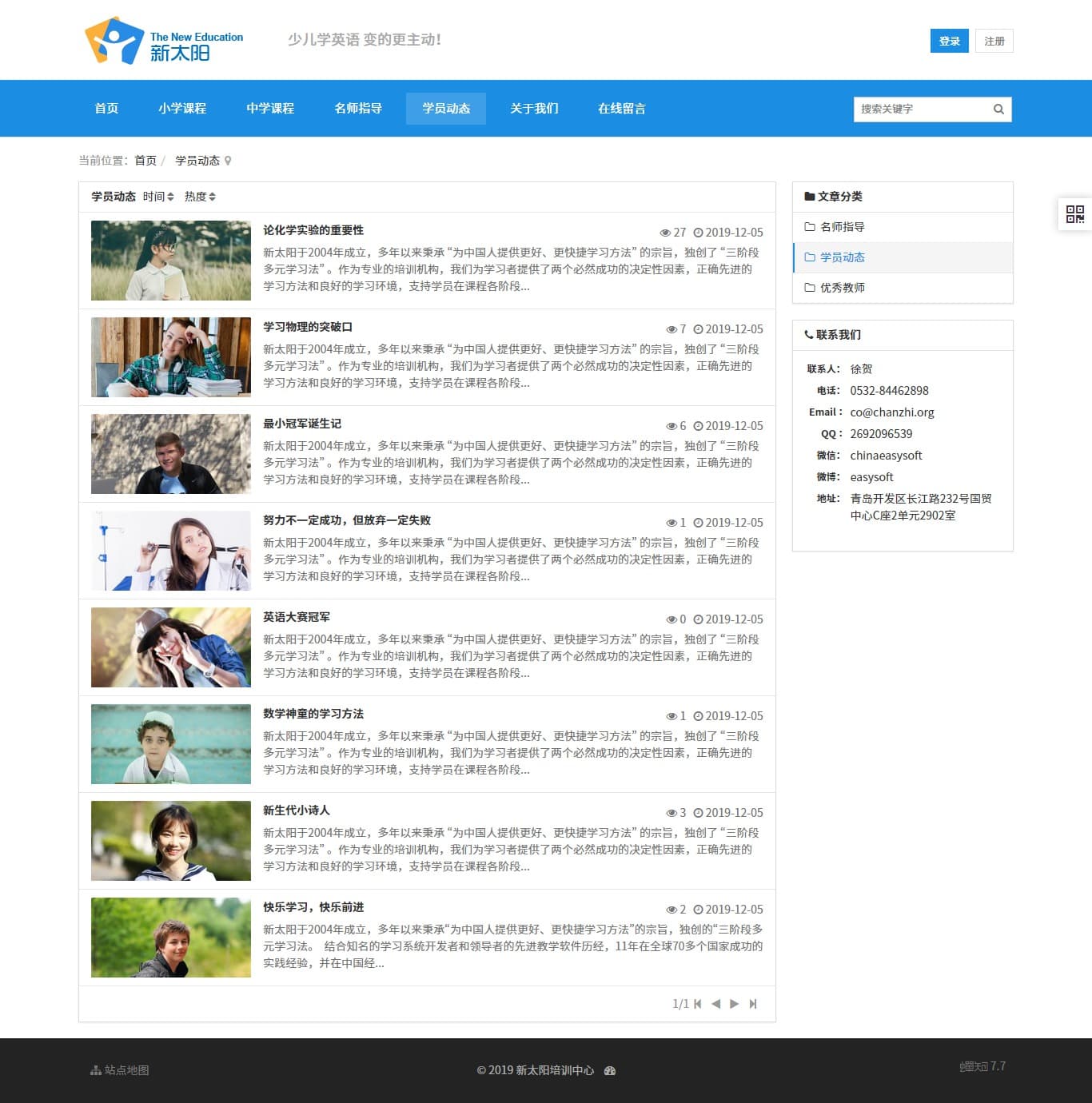Click 学员动态 in the breadcrumb
The image size is (1092, 1103).
click(197, 161)
